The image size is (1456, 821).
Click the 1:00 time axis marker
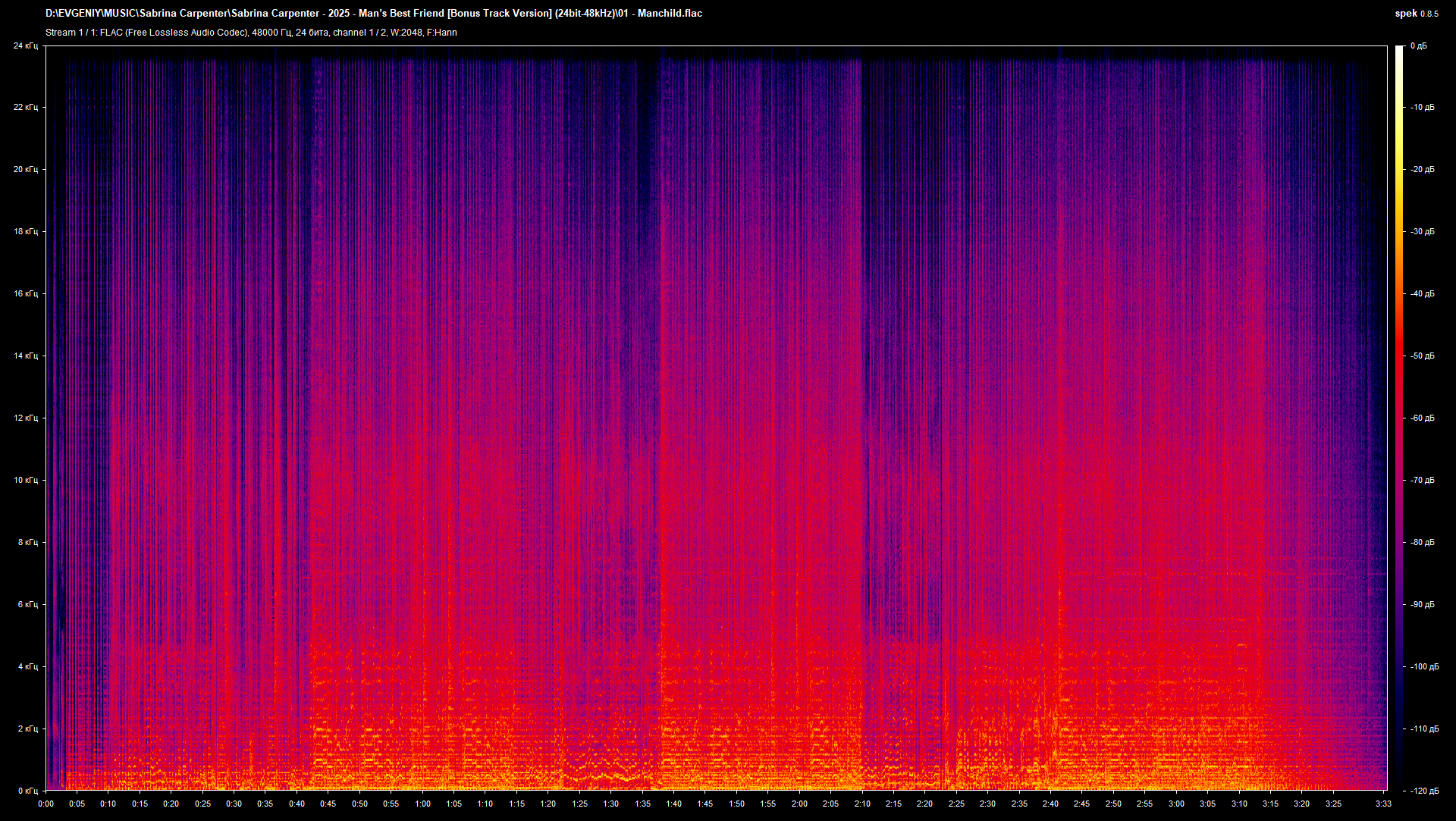click(422, 804)
